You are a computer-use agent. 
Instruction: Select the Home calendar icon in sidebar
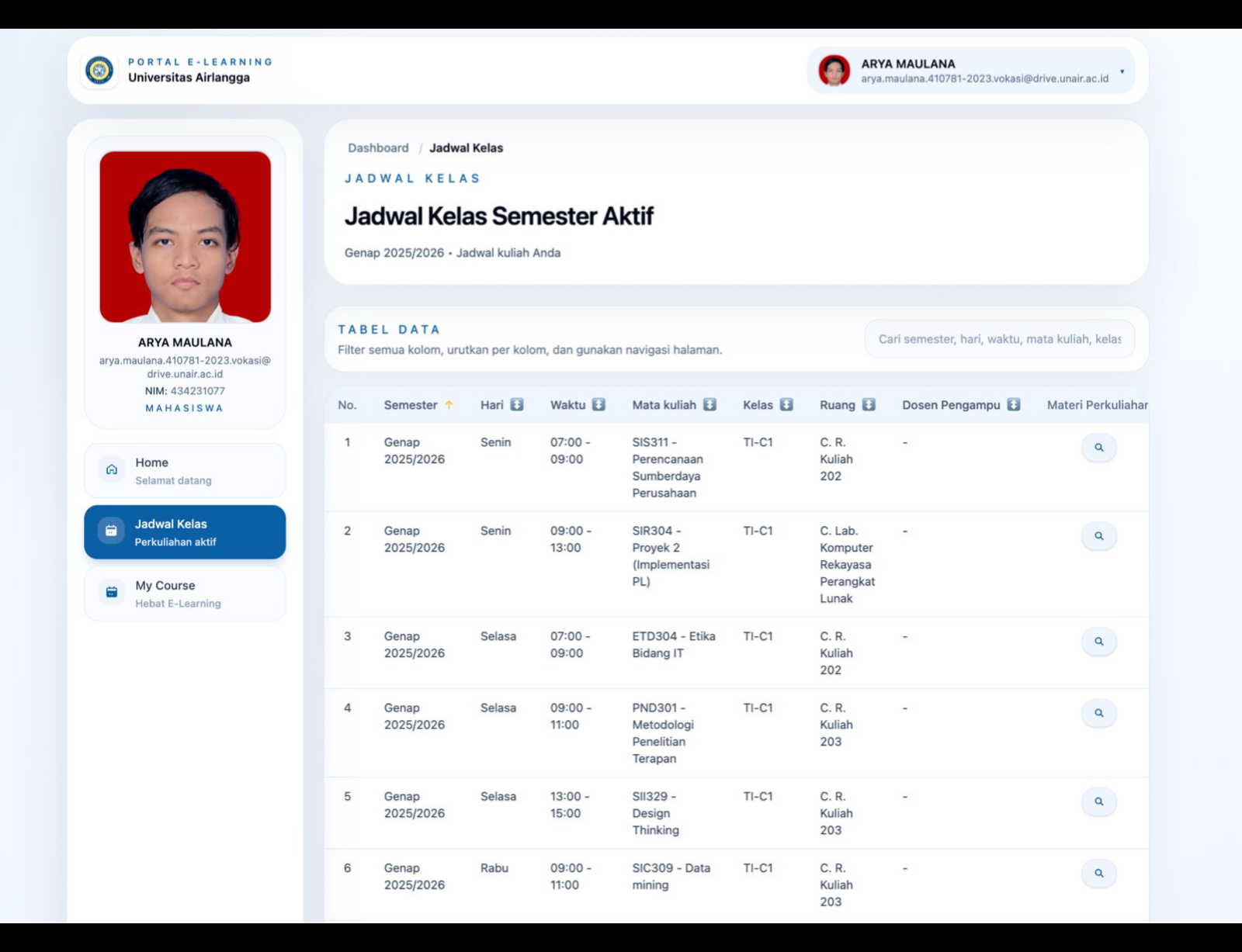click(x=111, y=469)
